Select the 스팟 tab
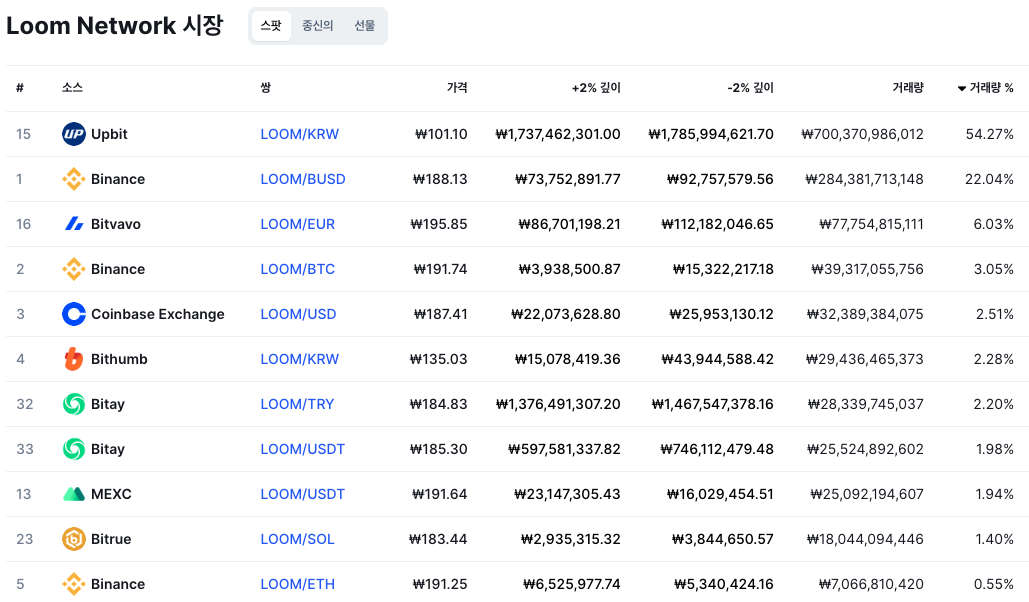 (x=271, y=26)
